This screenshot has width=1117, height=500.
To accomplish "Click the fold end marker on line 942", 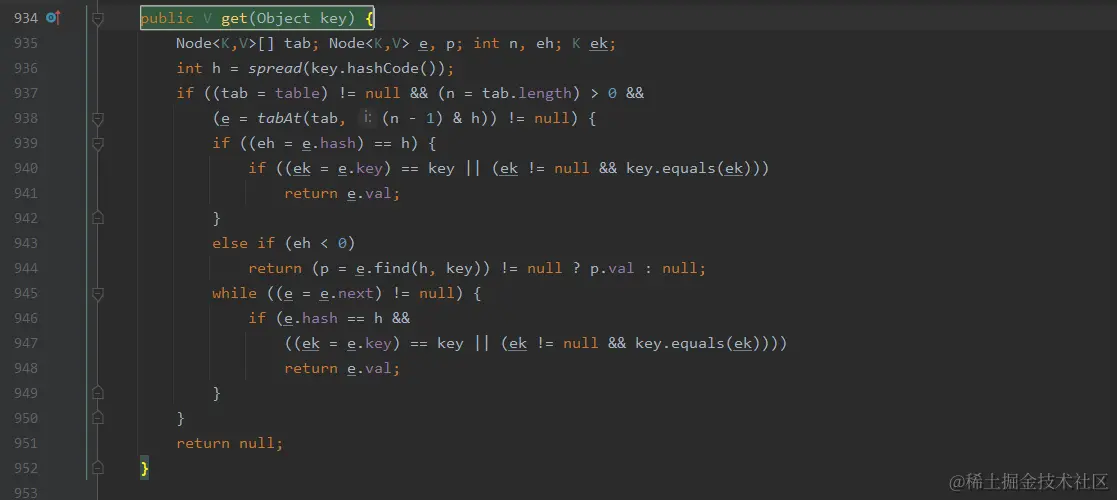I will [98, 218].
